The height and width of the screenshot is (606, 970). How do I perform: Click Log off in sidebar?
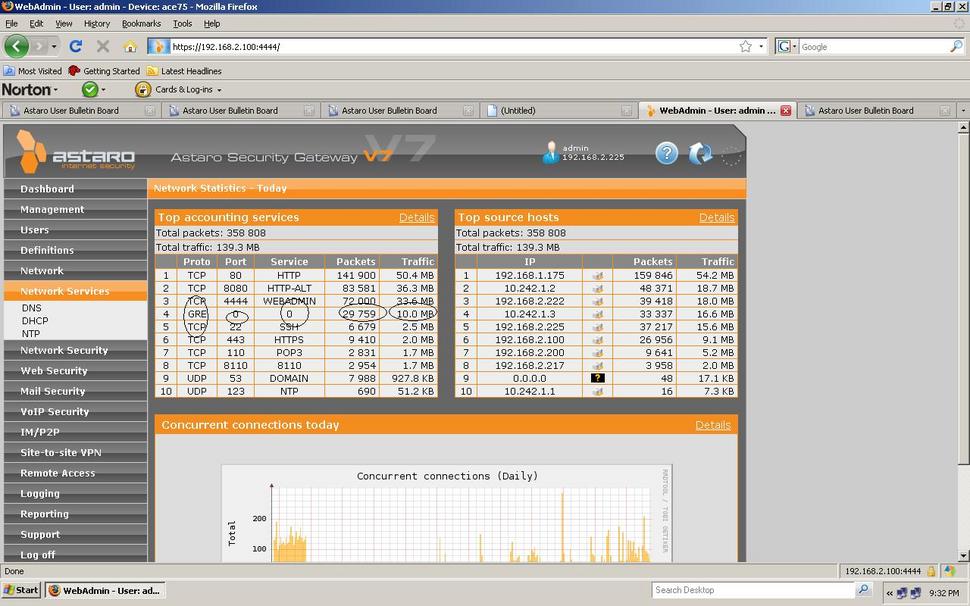coord(75,554)
